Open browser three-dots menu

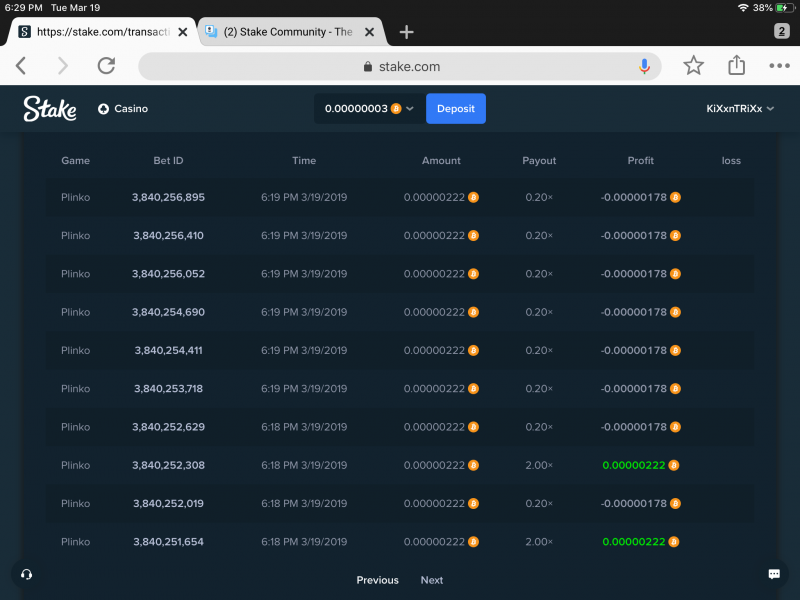click(x=779, y=66)
